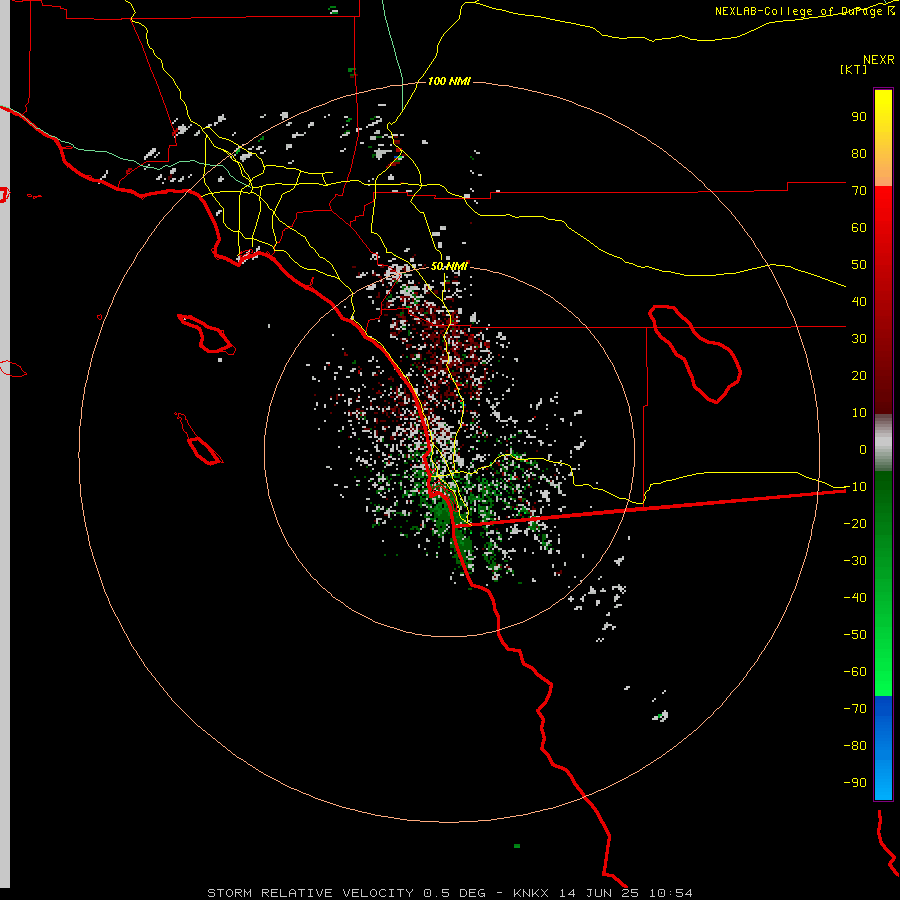Image resolution: width=900 pixels, height=900 pixels.
Task: Select the -20 value on the velocity scale
Action: click(x=855, y=523)
